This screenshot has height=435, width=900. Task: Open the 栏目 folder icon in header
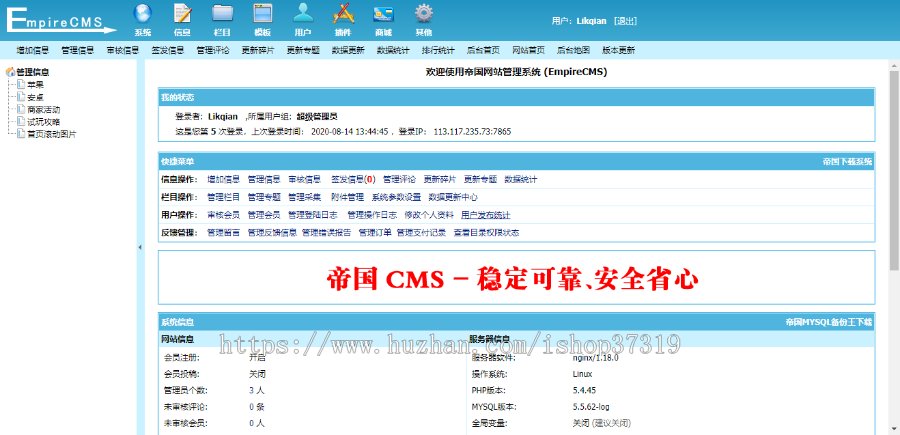point(222,13)
